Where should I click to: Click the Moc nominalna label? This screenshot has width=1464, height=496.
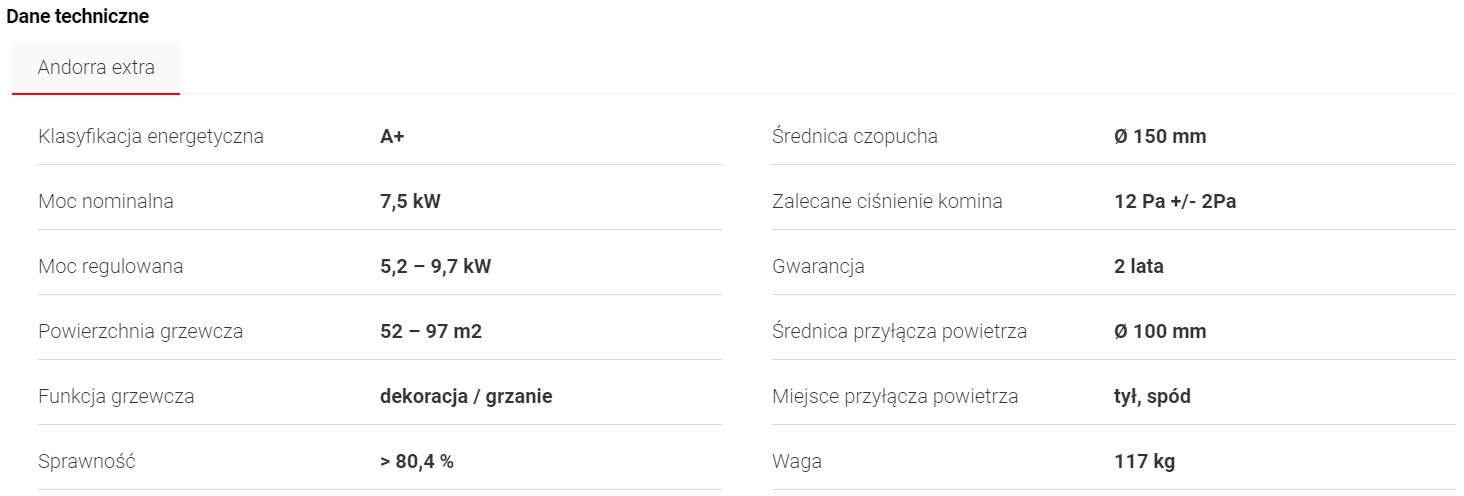click(106, 201)
